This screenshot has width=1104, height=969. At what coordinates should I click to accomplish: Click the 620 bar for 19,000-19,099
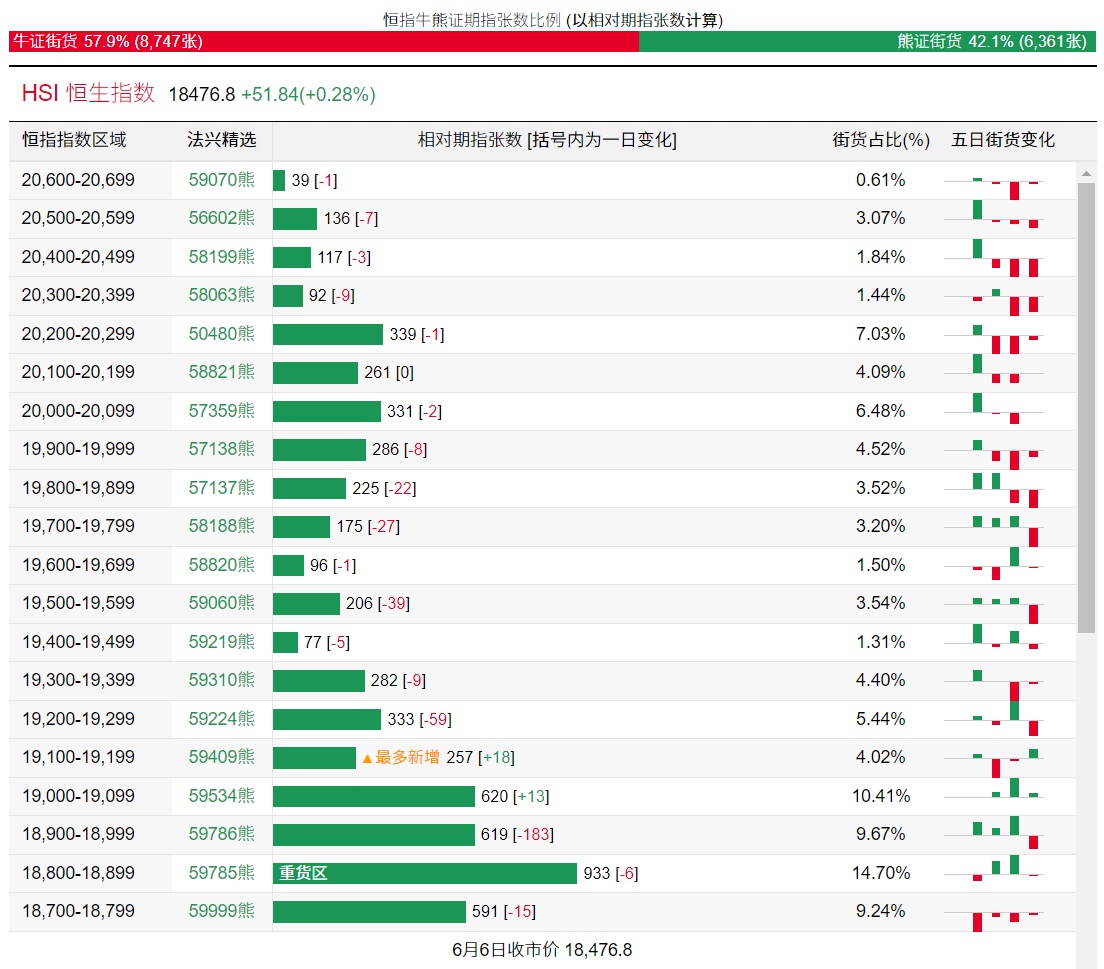(x=373, y=796)
